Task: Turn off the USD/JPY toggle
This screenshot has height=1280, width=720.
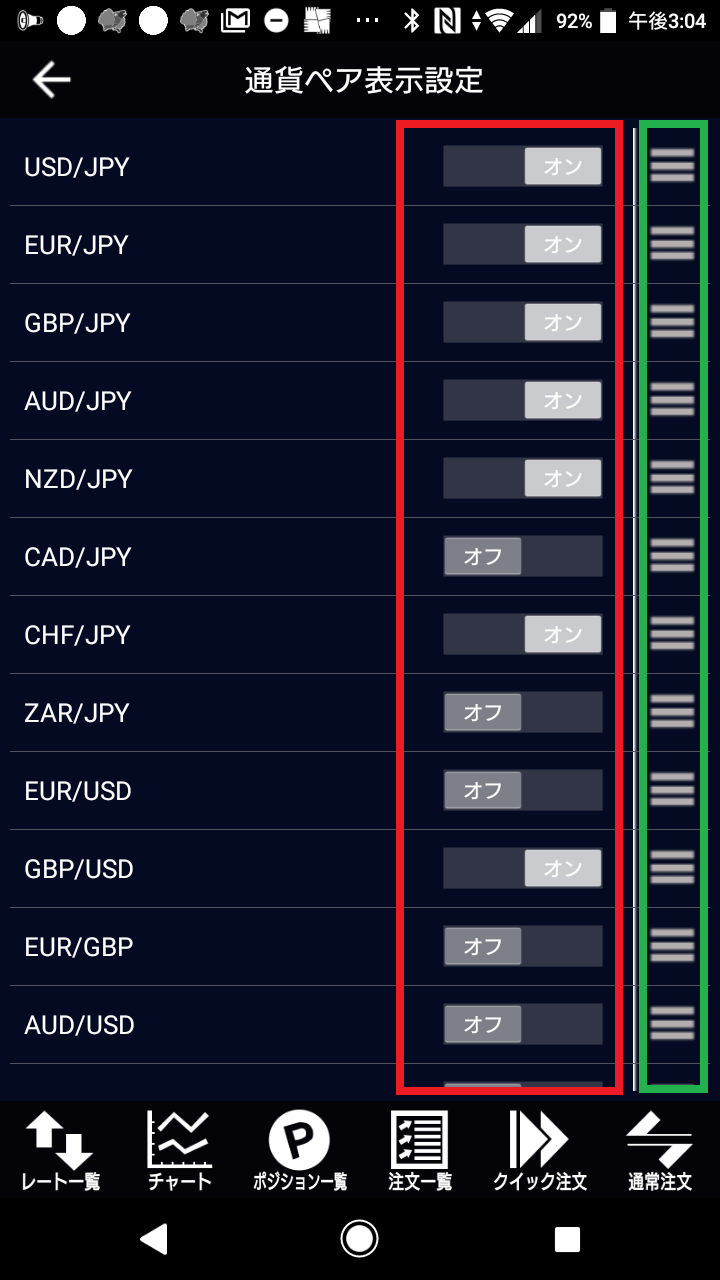Action: 523,167
